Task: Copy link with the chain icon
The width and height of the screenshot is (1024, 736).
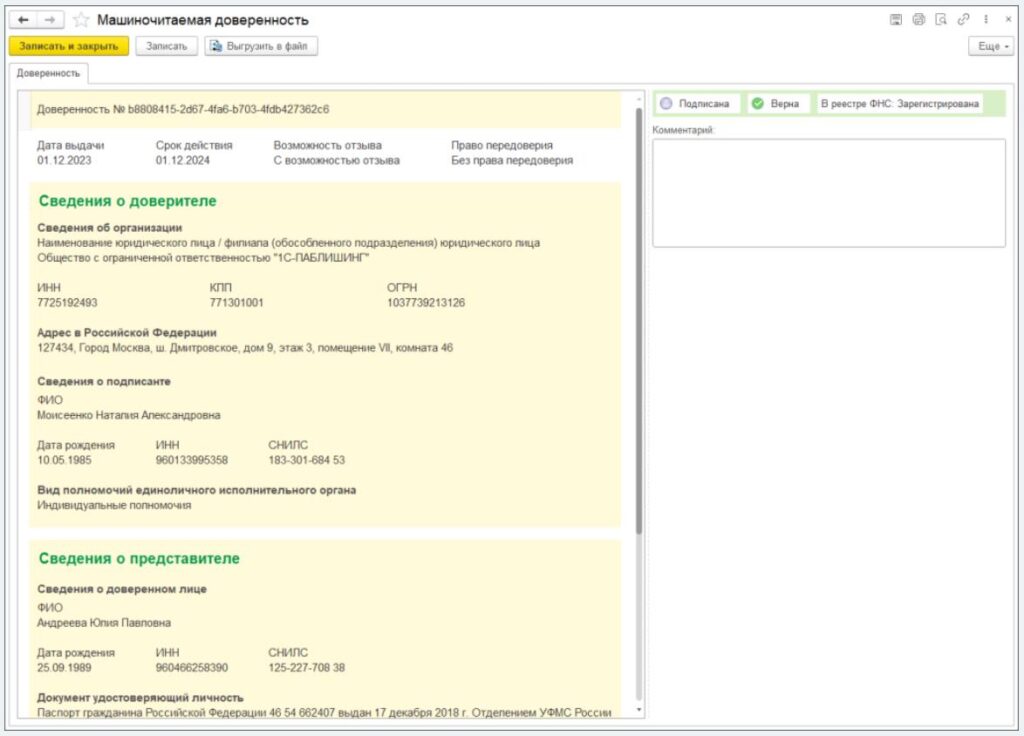Action: click(963, 20)
